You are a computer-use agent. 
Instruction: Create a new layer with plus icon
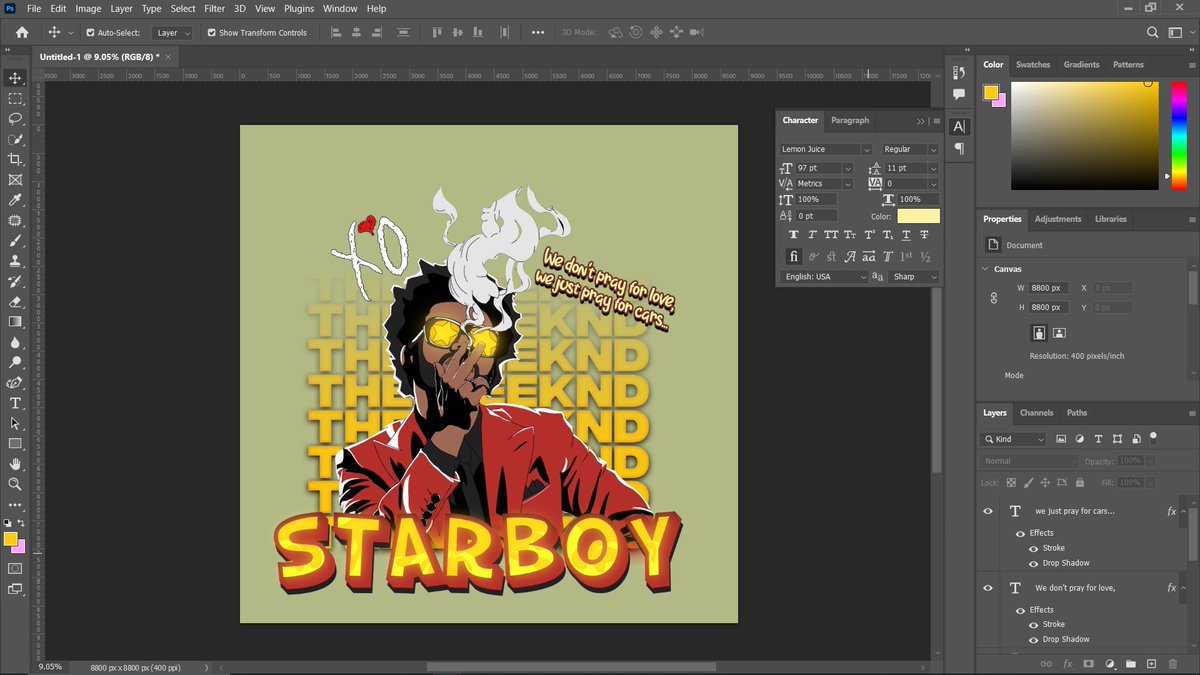pyautogui.click(x=1151, y=664)
